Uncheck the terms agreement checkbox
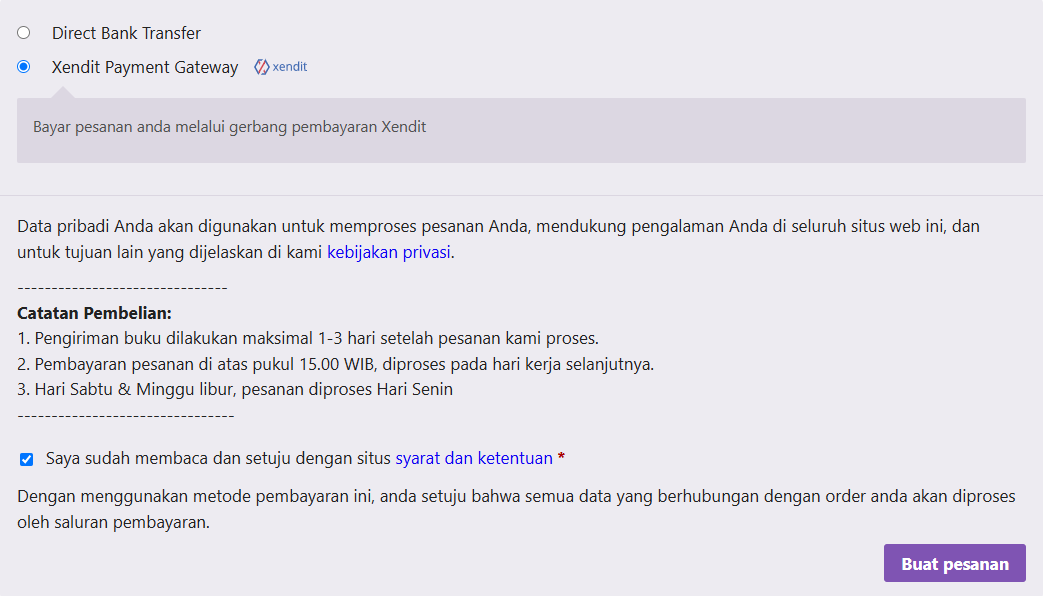Screen dimensions: 1043x596 point(26,459)
